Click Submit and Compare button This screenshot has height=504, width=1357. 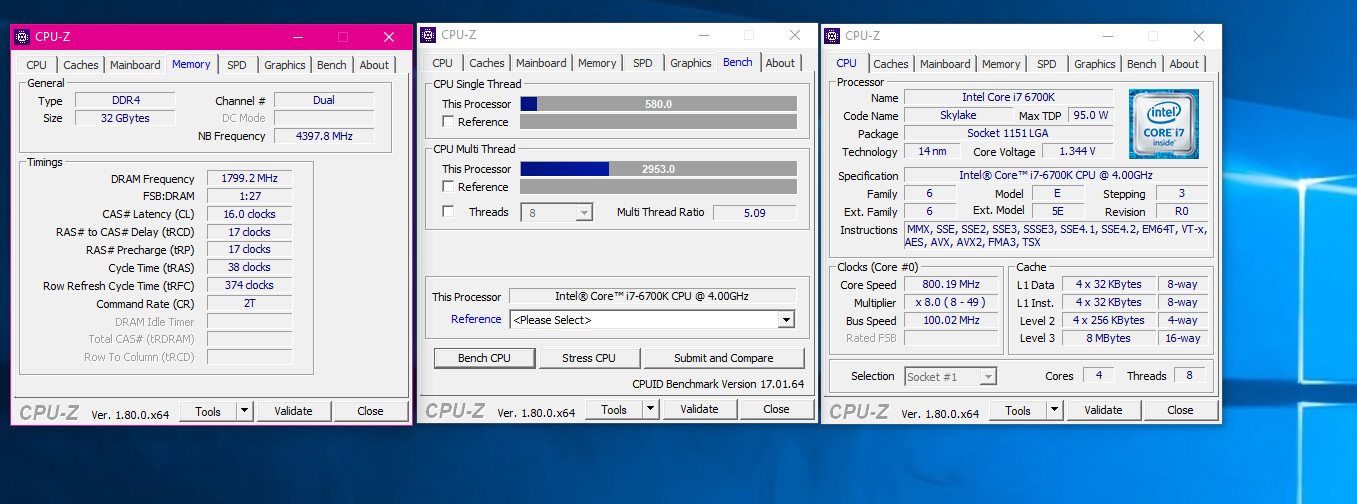coord(724,358)
